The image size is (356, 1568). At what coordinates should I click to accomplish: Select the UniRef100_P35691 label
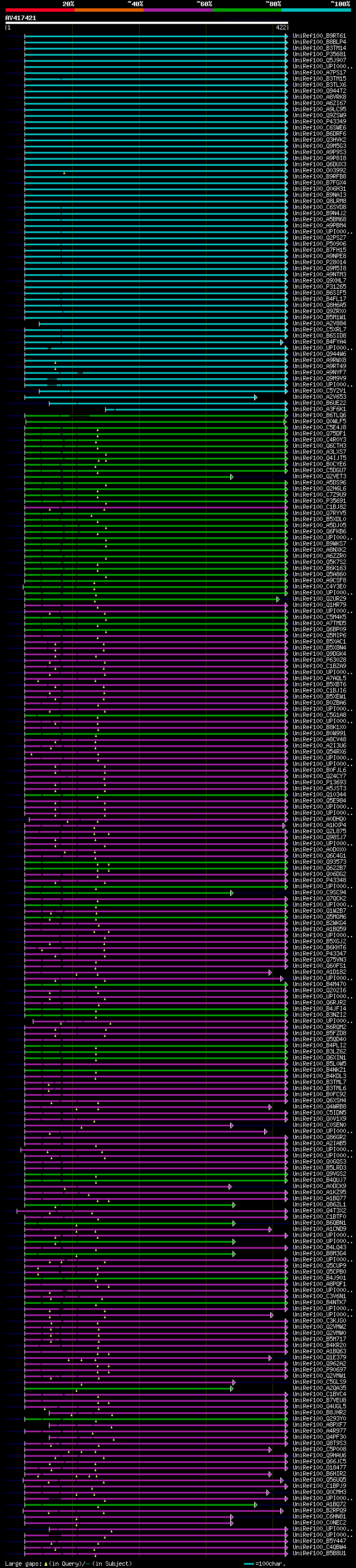coord(319,501)
